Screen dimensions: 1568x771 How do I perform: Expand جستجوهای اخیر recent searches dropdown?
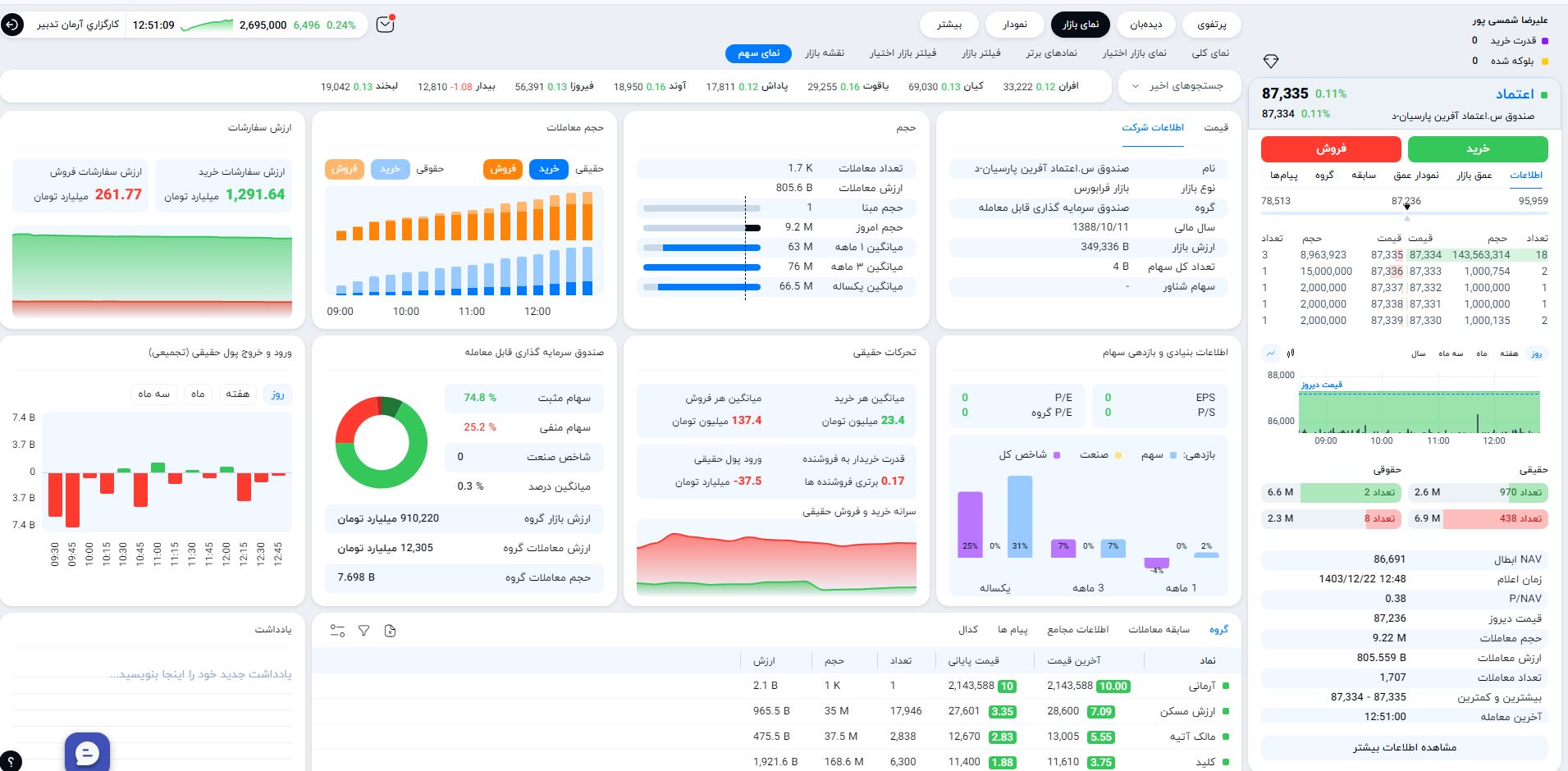coord(1178,86)
